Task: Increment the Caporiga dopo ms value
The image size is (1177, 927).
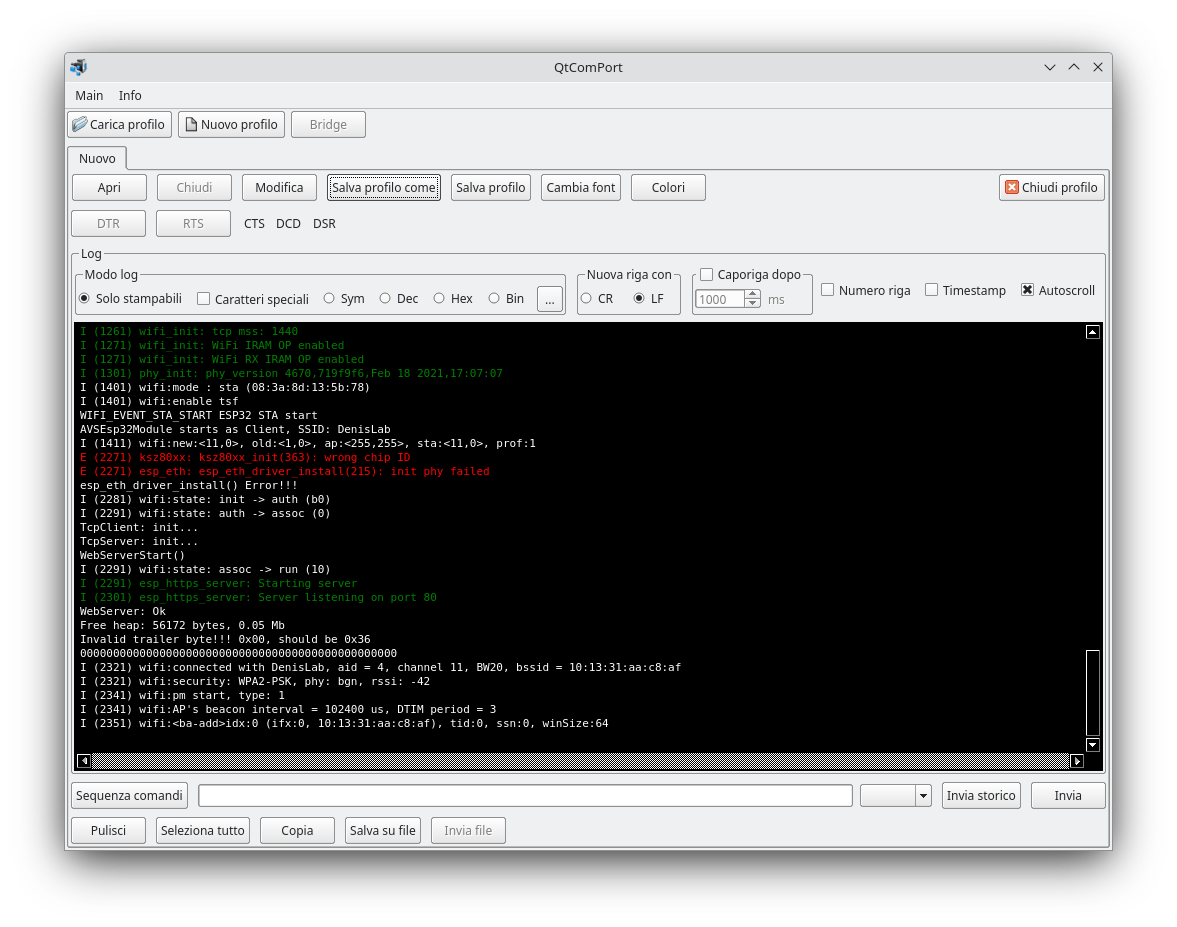Action: coord(752,293)
